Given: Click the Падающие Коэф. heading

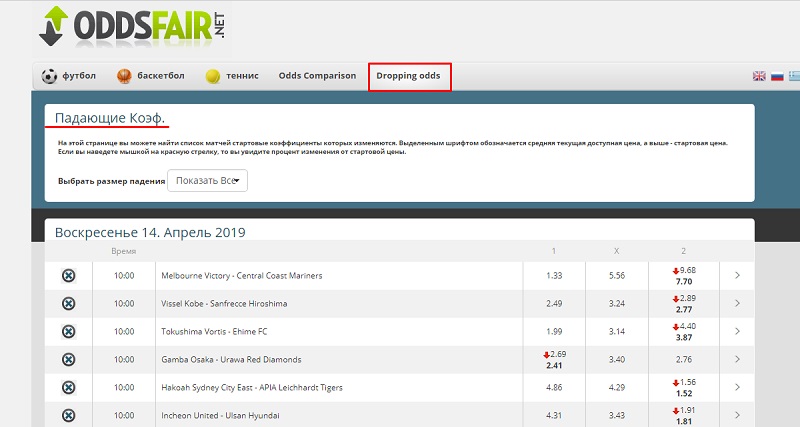Looking at the screenshot, I should (110, 118).
